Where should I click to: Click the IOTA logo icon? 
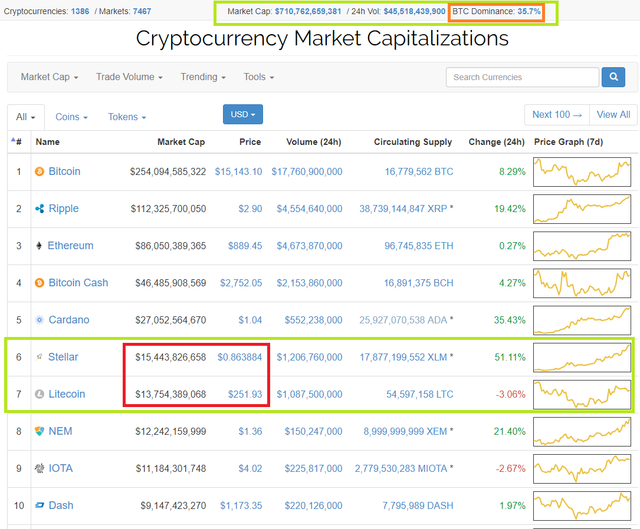[x=39, y=469]
